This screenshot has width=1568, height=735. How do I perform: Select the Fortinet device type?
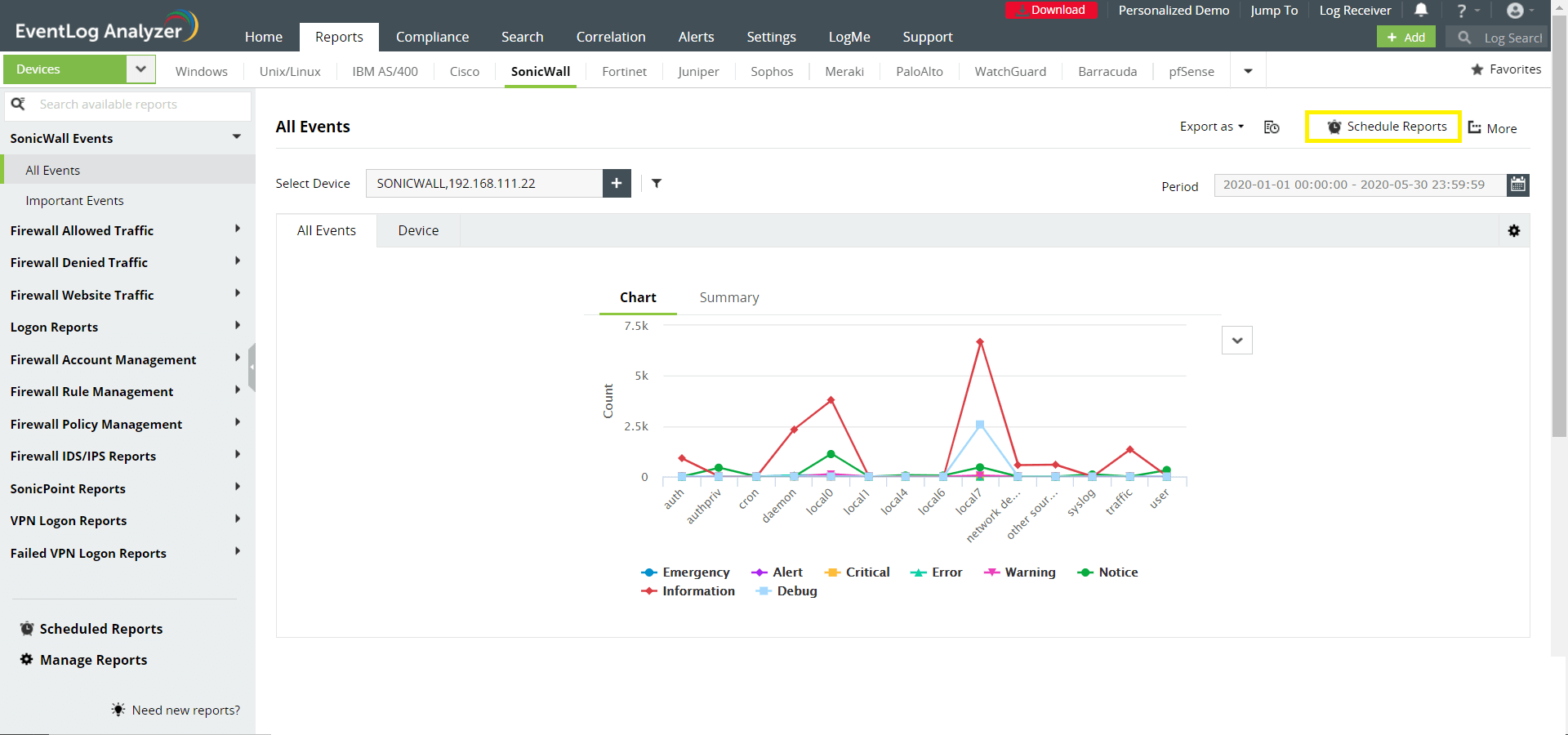625,72
